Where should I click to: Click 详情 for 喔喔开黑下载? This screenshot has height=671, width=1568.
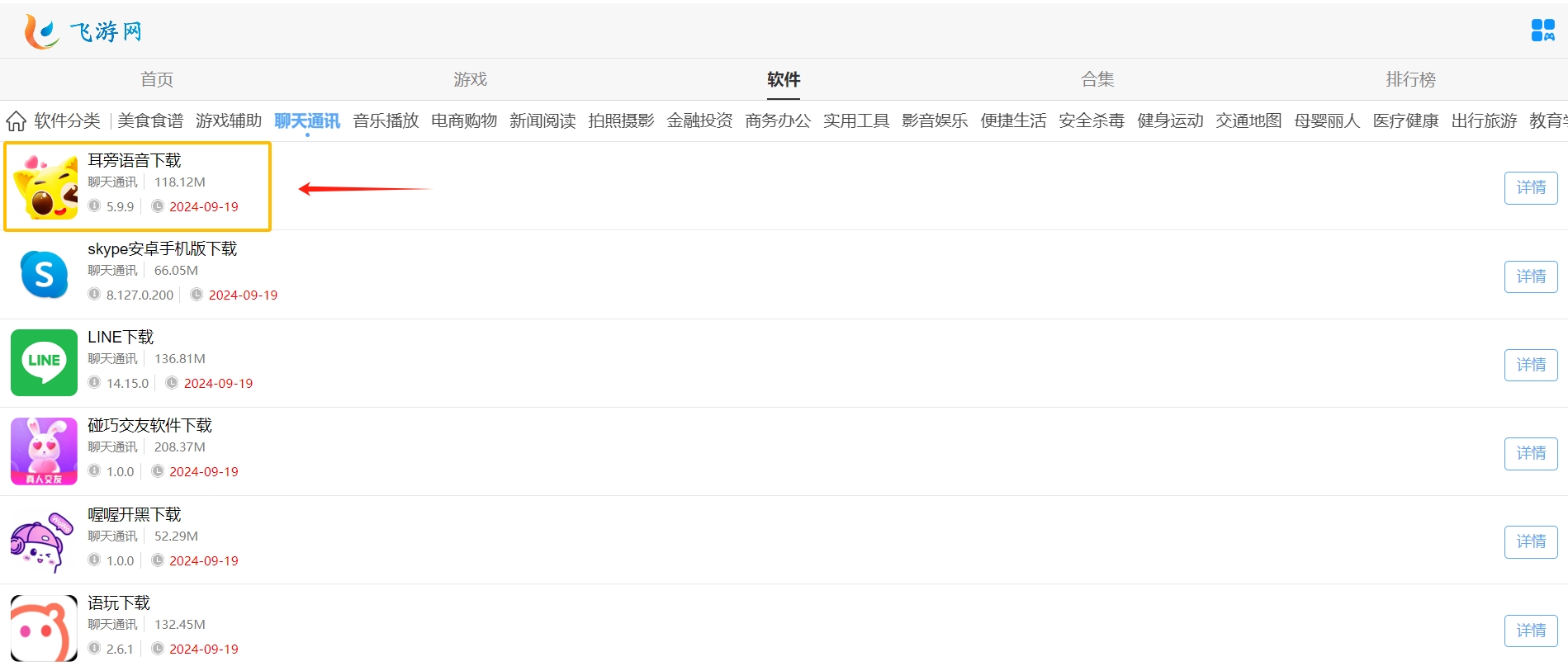[x=1531, y=541]
